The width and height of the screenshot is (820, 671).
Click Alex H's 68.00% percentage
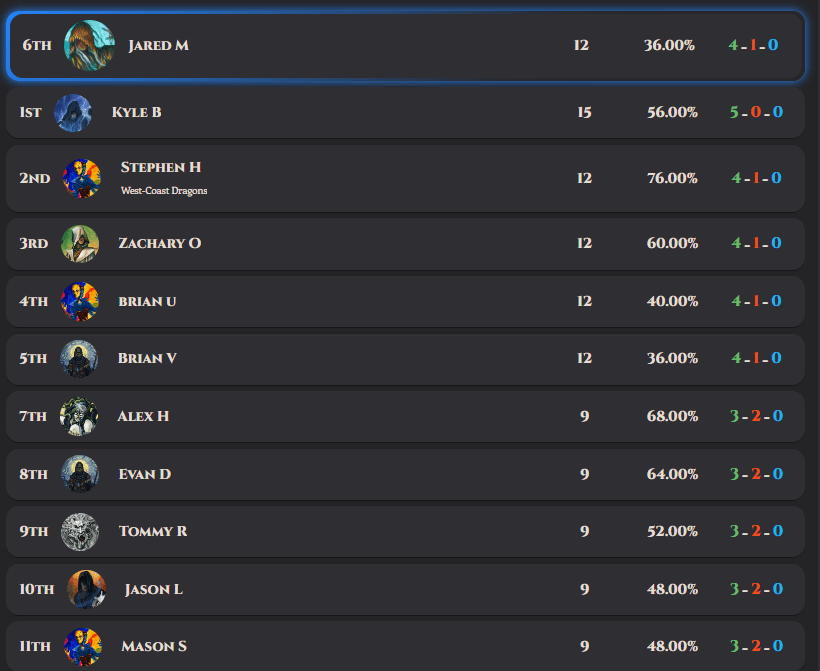pos(672,416)
